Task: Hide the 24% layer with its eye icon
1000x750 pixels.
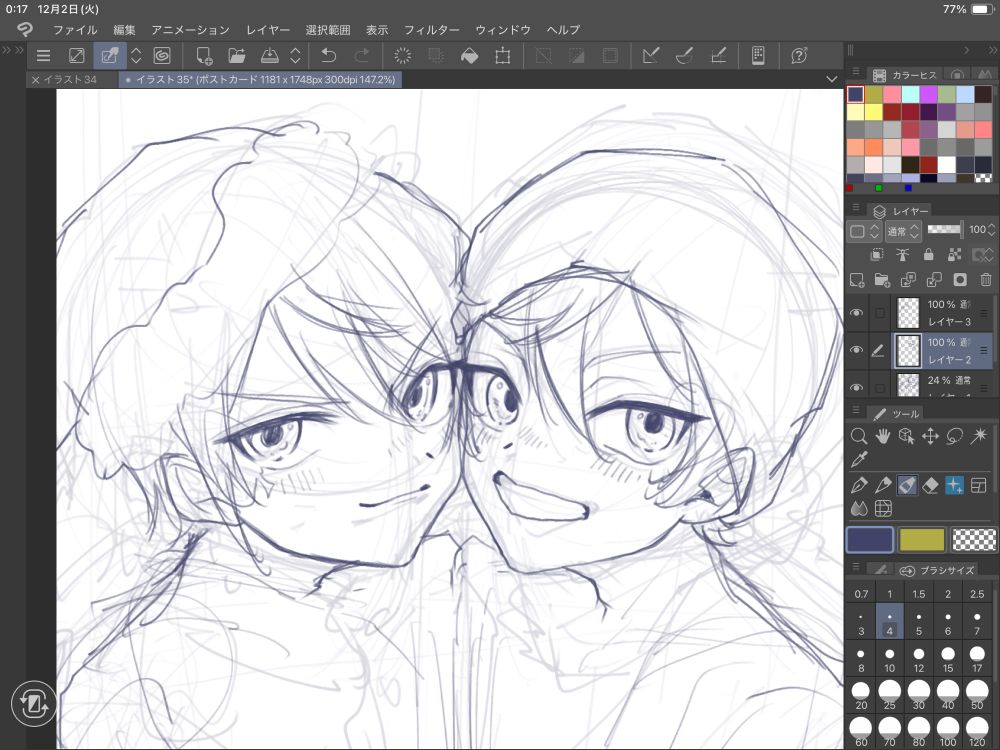Action: (857, 387)
